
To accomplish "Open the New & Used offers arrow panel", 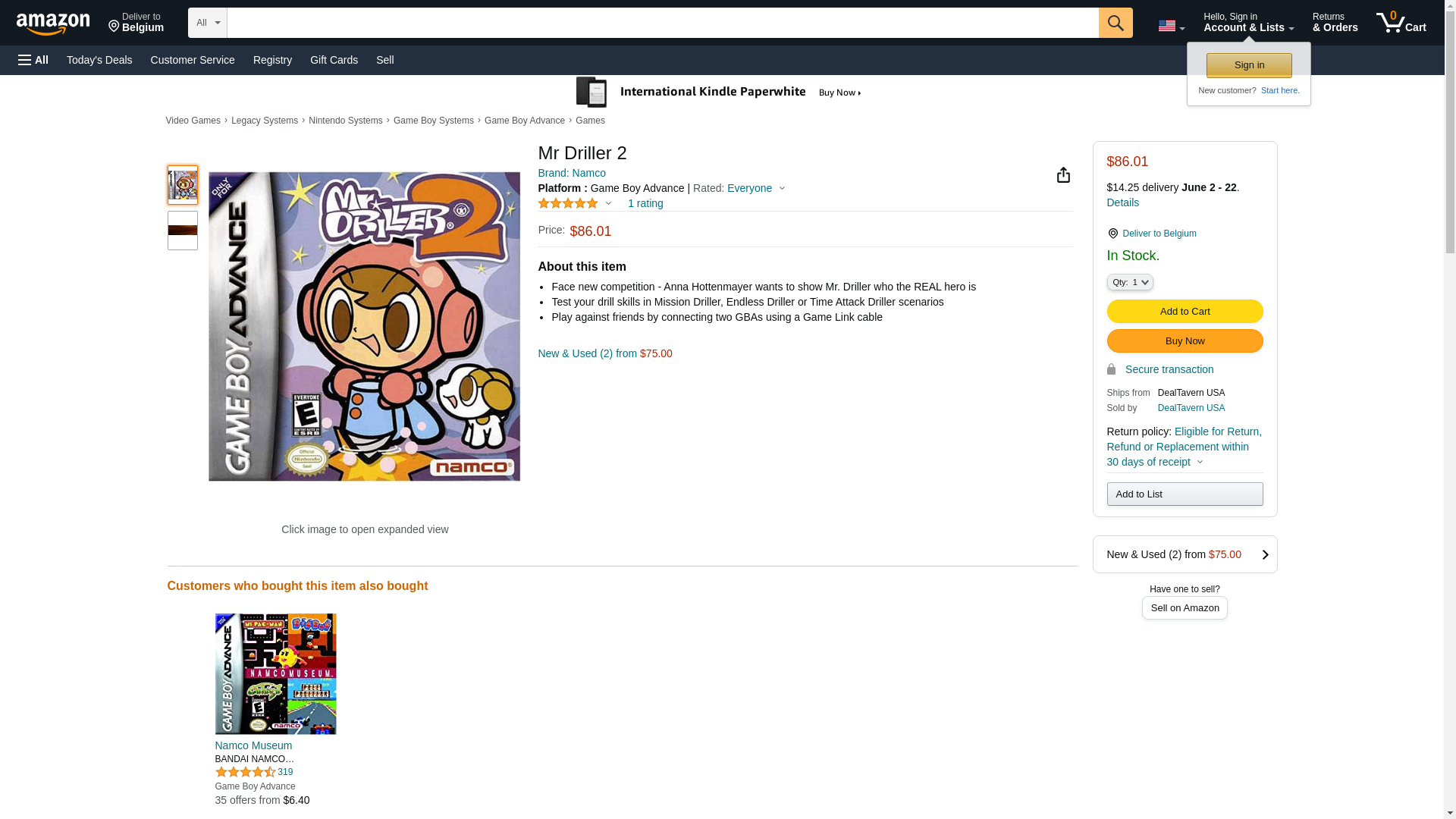I will coord(1264,554).
